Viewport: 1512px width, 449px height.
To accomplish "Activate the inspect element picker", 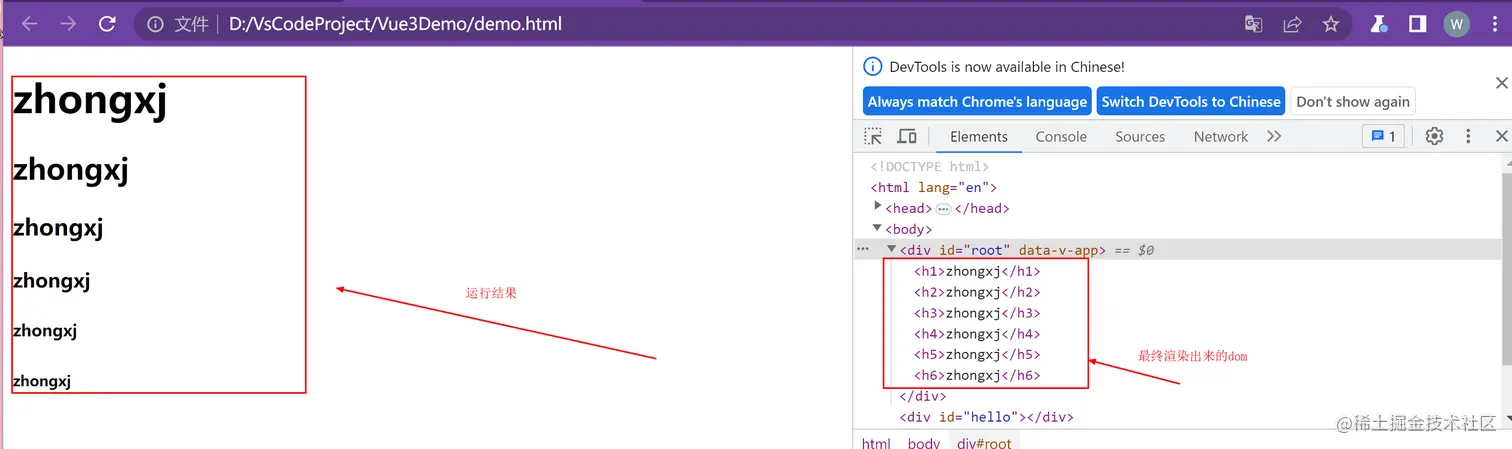I will (873, 136).
